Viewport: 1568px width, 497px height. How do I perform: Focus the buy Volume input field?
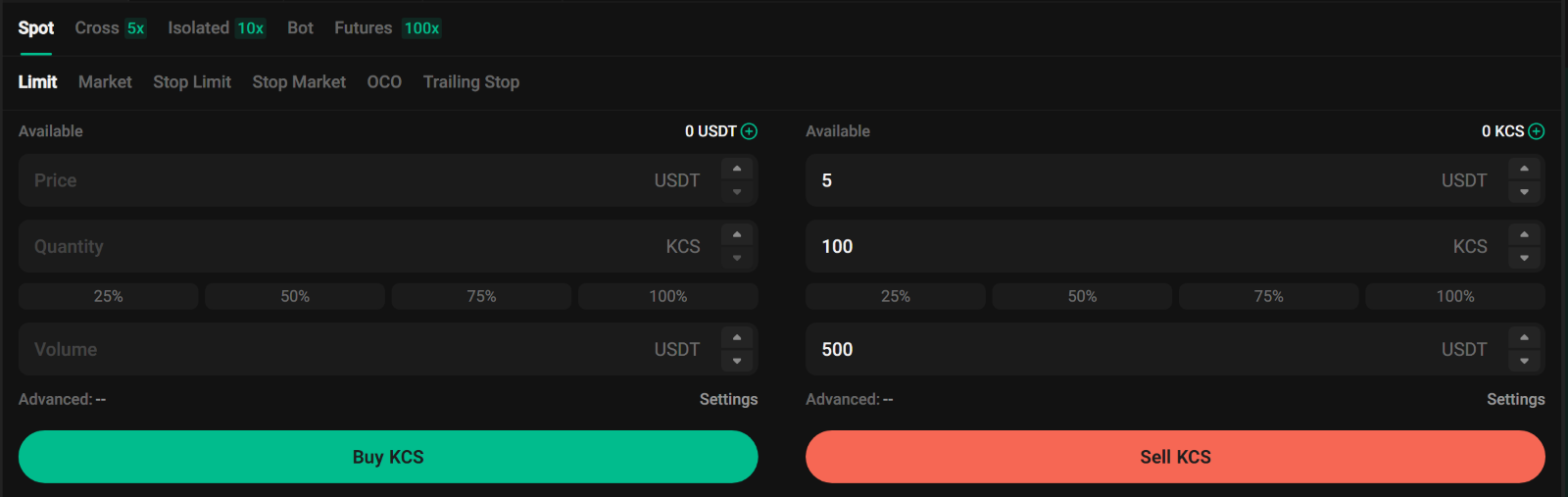point(388,349)
